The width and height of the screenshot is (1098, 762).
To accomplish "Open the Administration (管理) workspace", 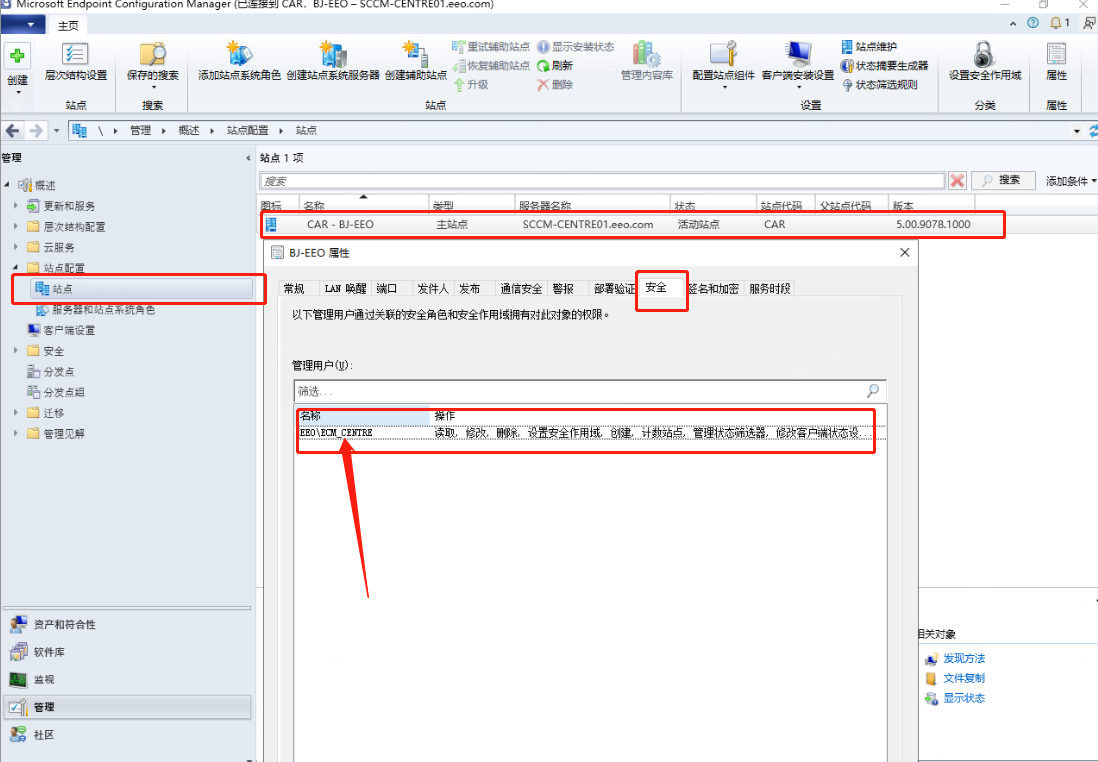I will coord(127,707).
